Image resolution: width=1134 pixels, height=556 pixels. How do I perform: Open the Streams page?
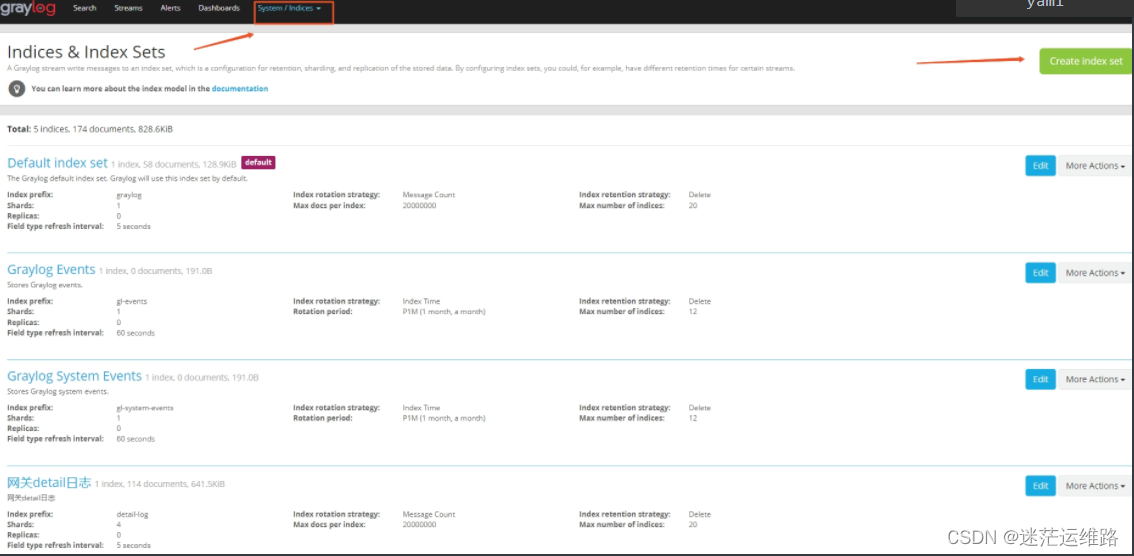pyautogui.click(x=129, y=9)
